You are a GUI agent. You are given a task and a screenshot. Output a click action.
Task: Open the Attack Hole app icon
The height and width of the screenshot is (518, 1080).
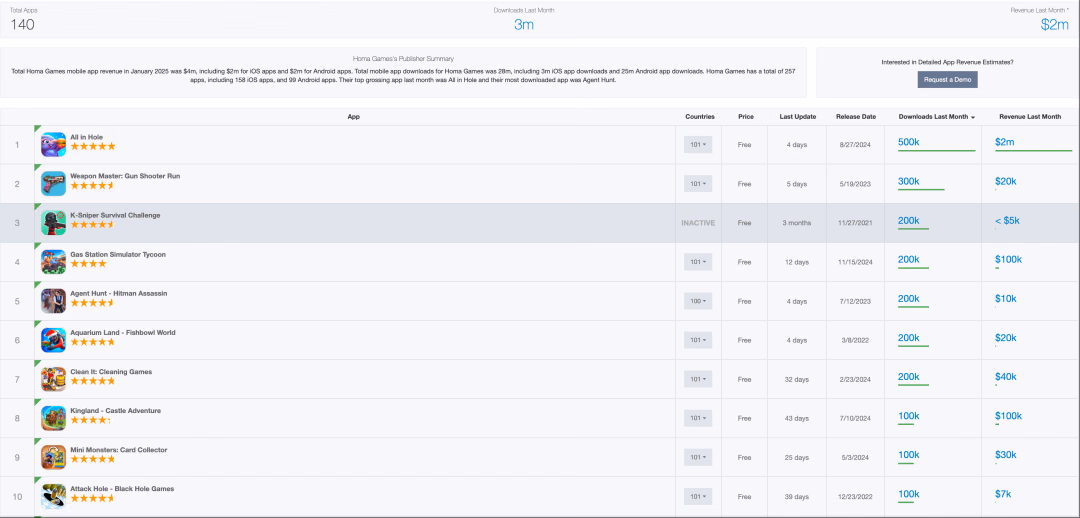click(x=54, y=497)
